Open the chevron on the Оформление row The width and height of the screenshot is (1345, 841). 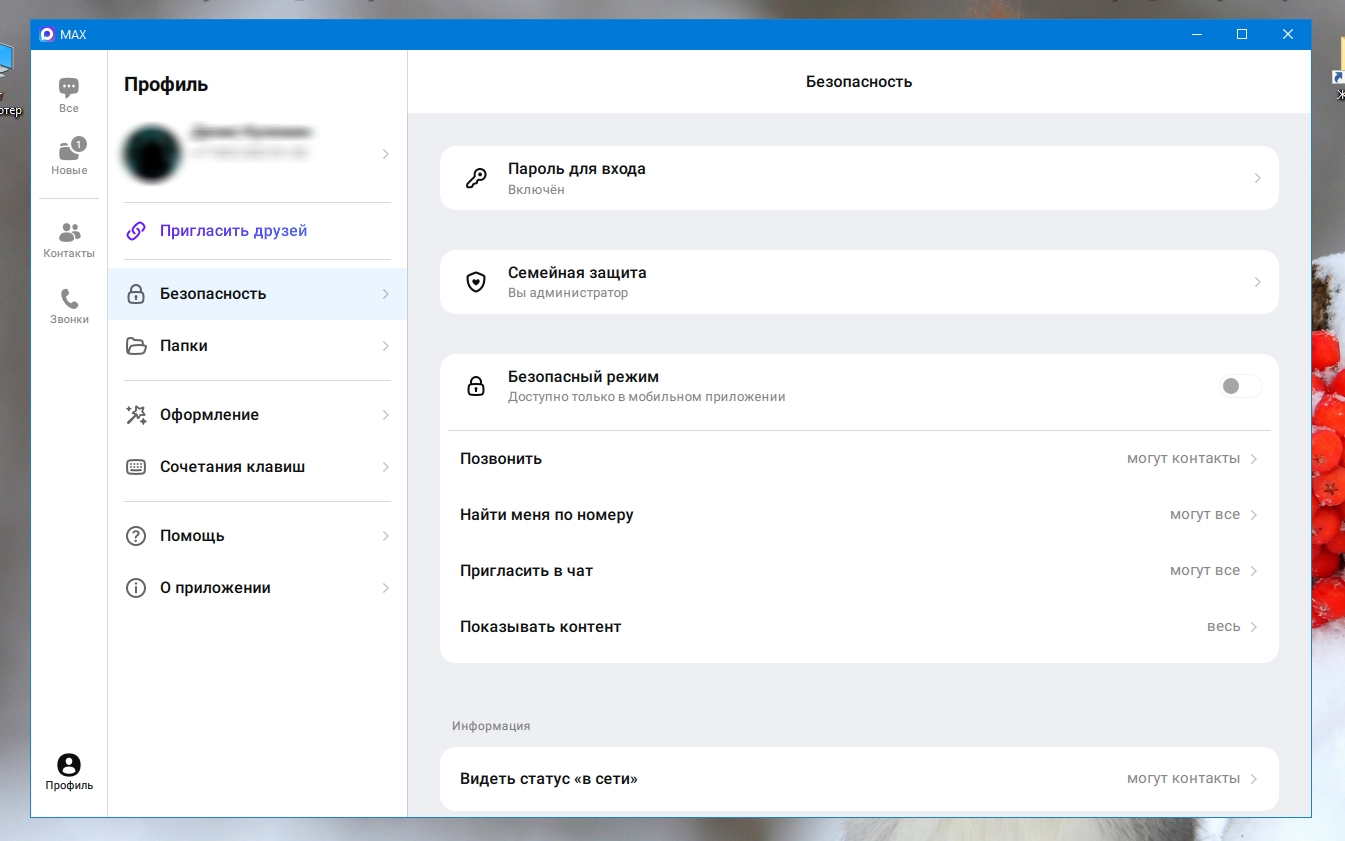386,415
